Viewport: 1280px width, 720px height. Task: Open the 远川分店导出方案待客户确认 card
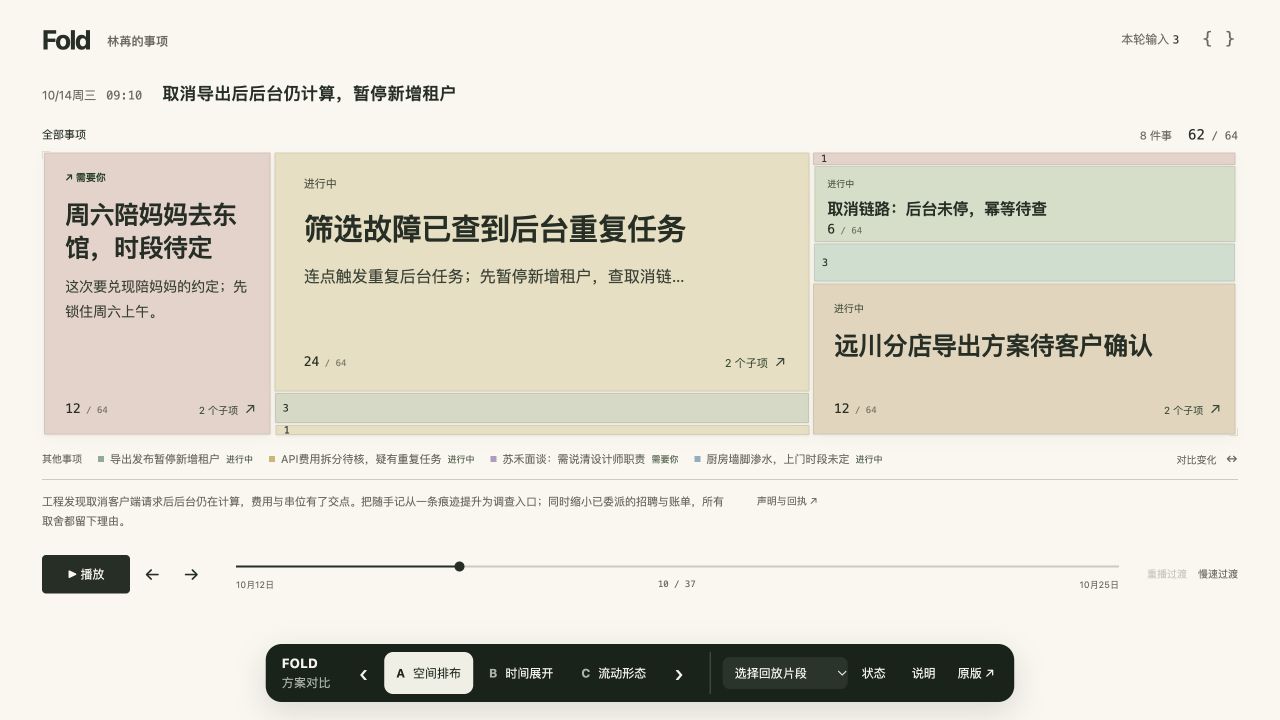pos(1024,359)
